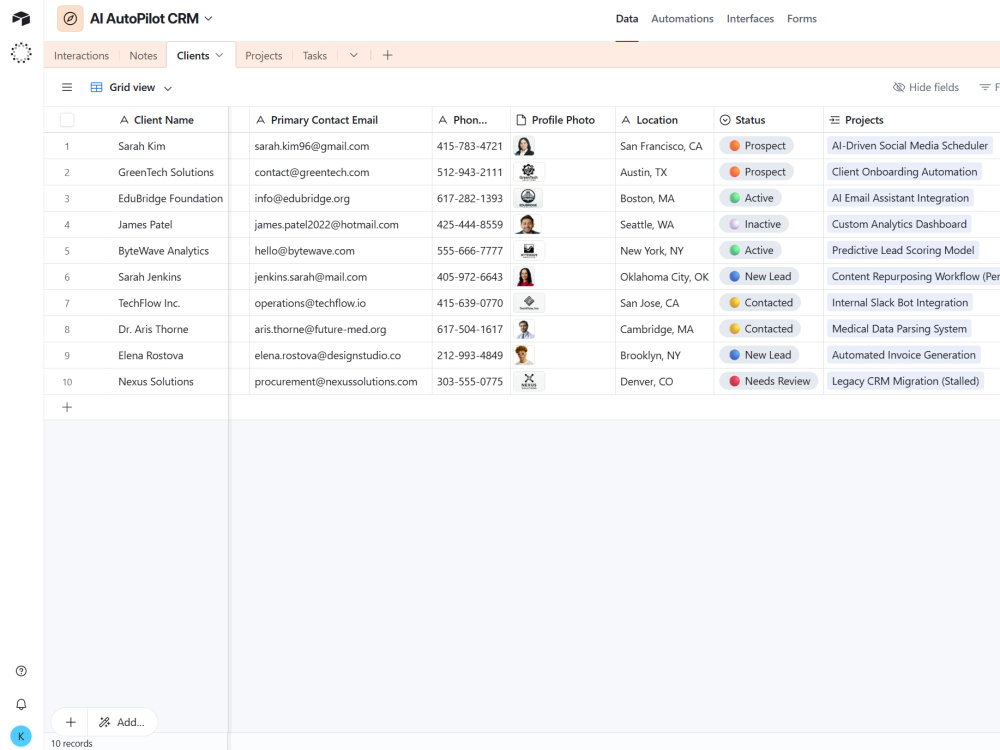
Task: Toggle Hide fields eye button
Action: 926,87
